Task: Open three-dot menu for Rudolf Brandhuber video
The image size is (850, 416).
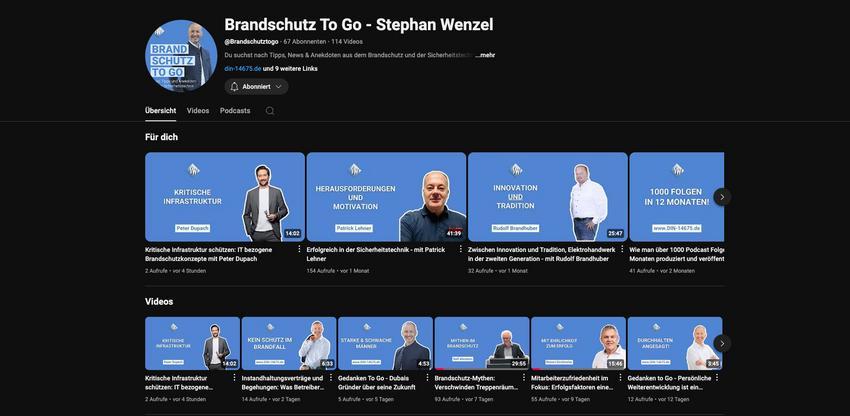Action: [x=621, y=249]
